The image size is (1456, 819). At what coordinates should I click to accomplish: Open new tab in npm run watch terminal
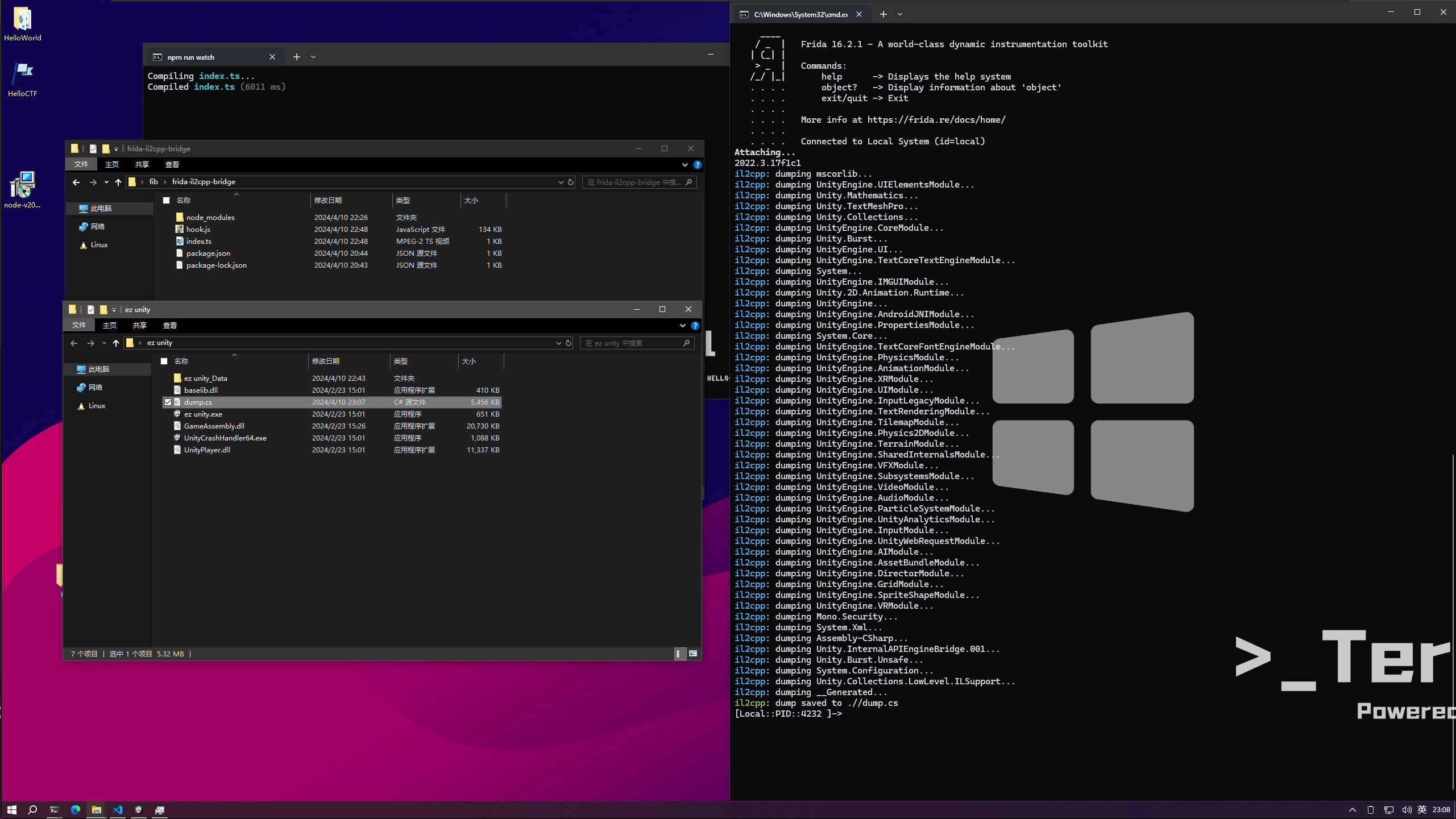coord(297,57)
